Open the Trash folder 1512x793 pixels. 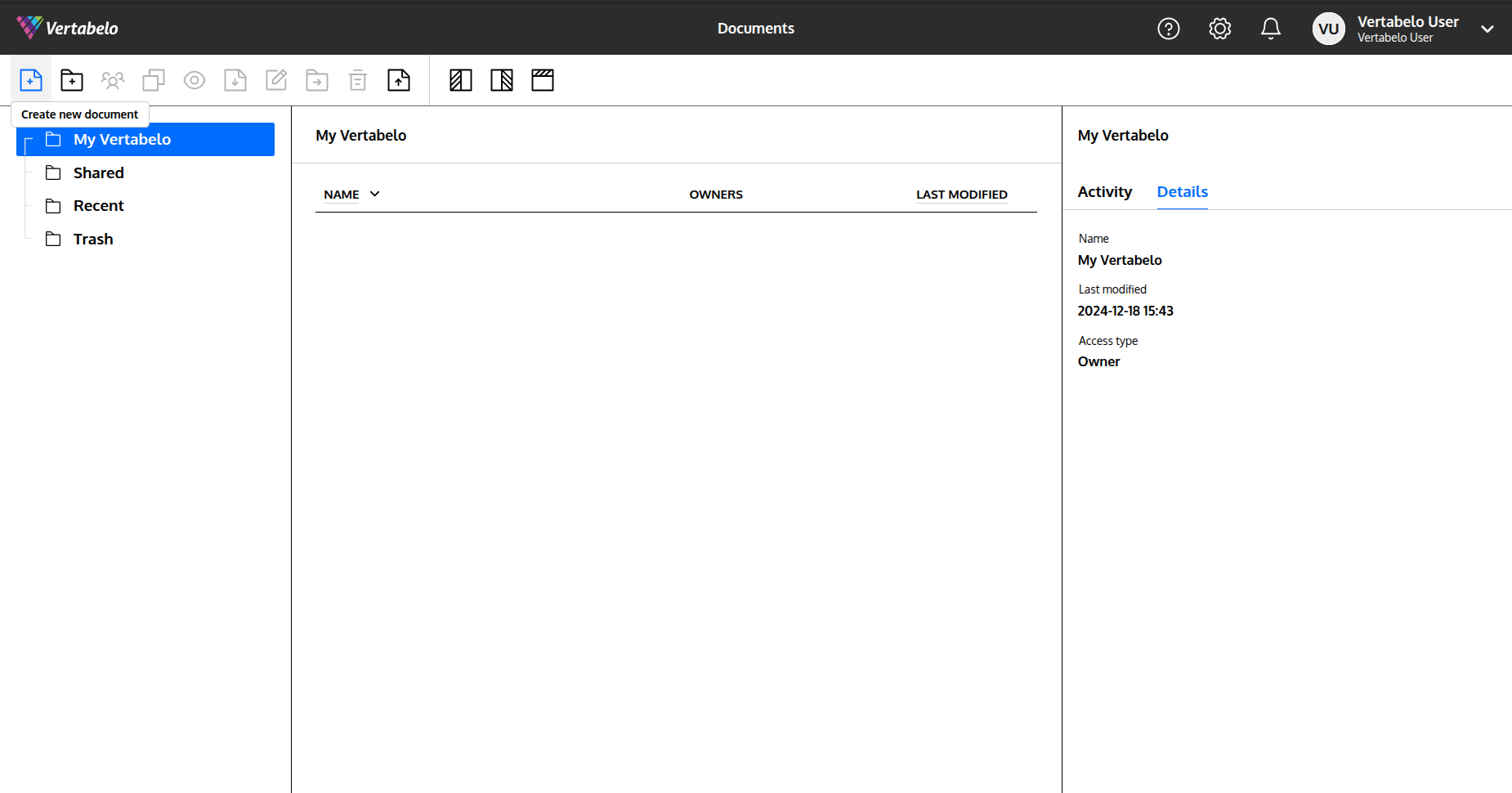click(x=92, y=239)
